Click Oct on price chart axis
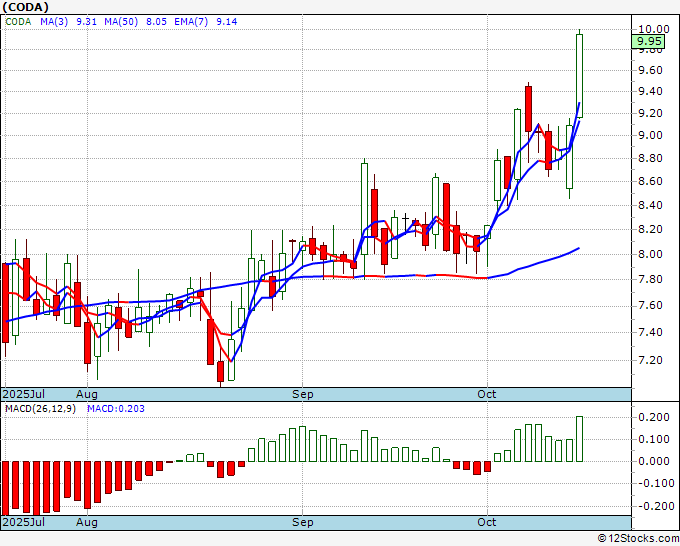This screenshot has width=680, height=546. pyautogui.click(x=487, y=394)
